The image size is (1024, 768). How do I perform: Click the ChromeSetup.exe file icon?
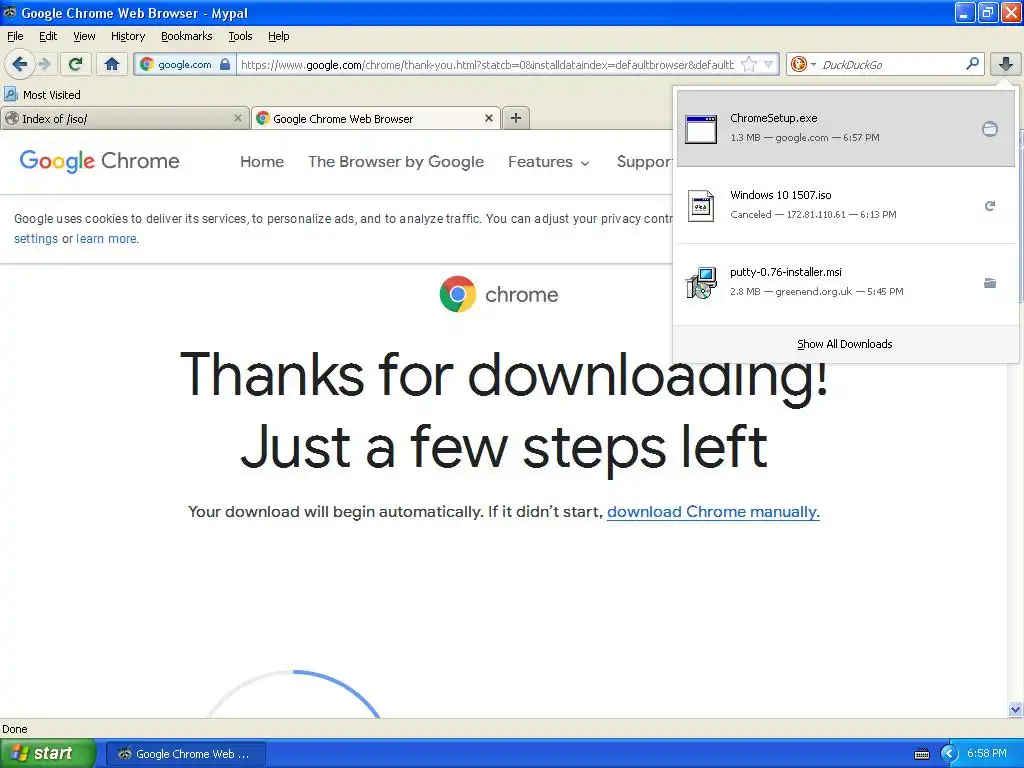coord(701,129)
